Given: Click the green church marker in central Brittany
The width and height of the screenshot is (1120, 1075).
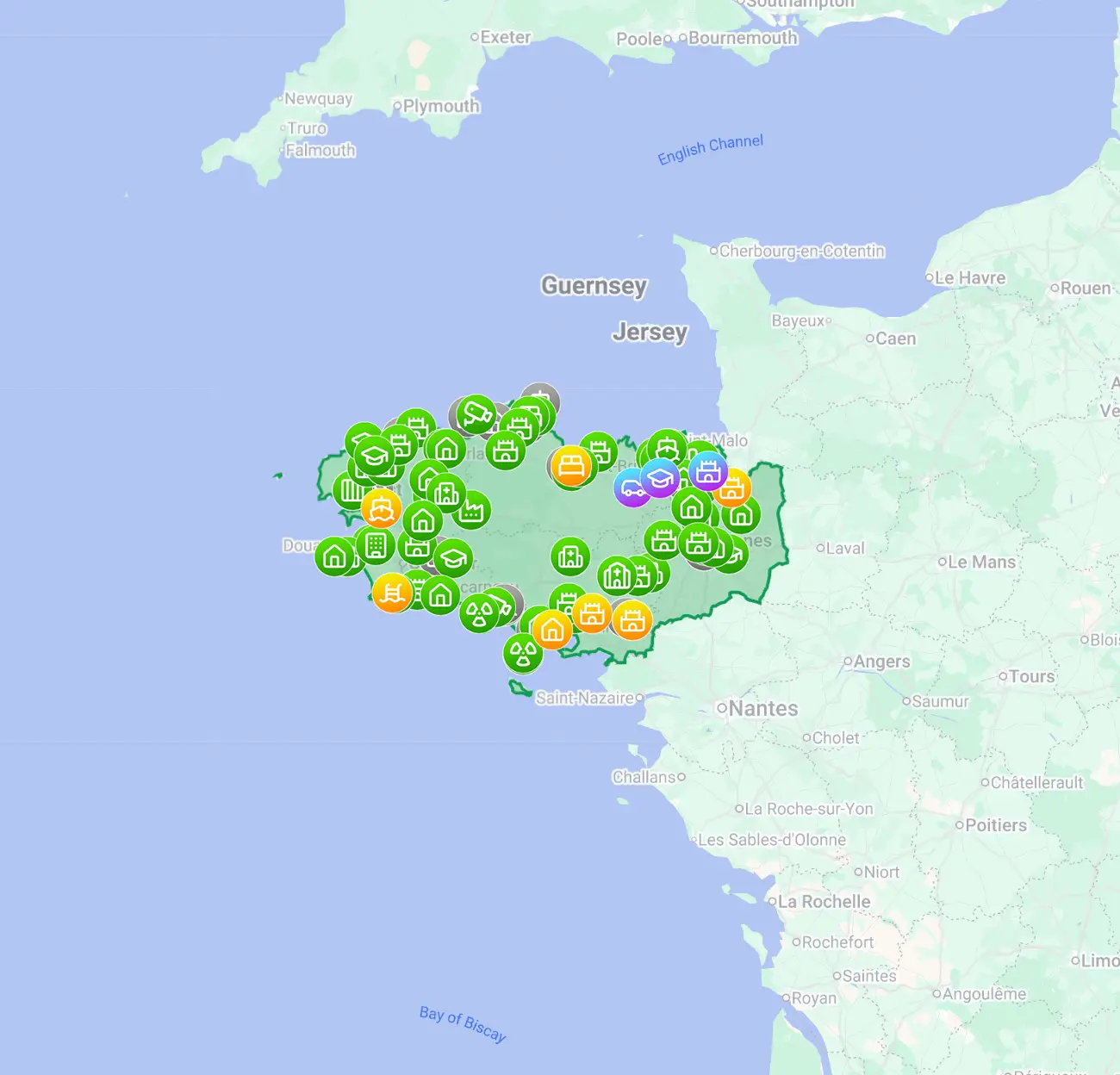Looking at the screenshot, I should [617, 576].
